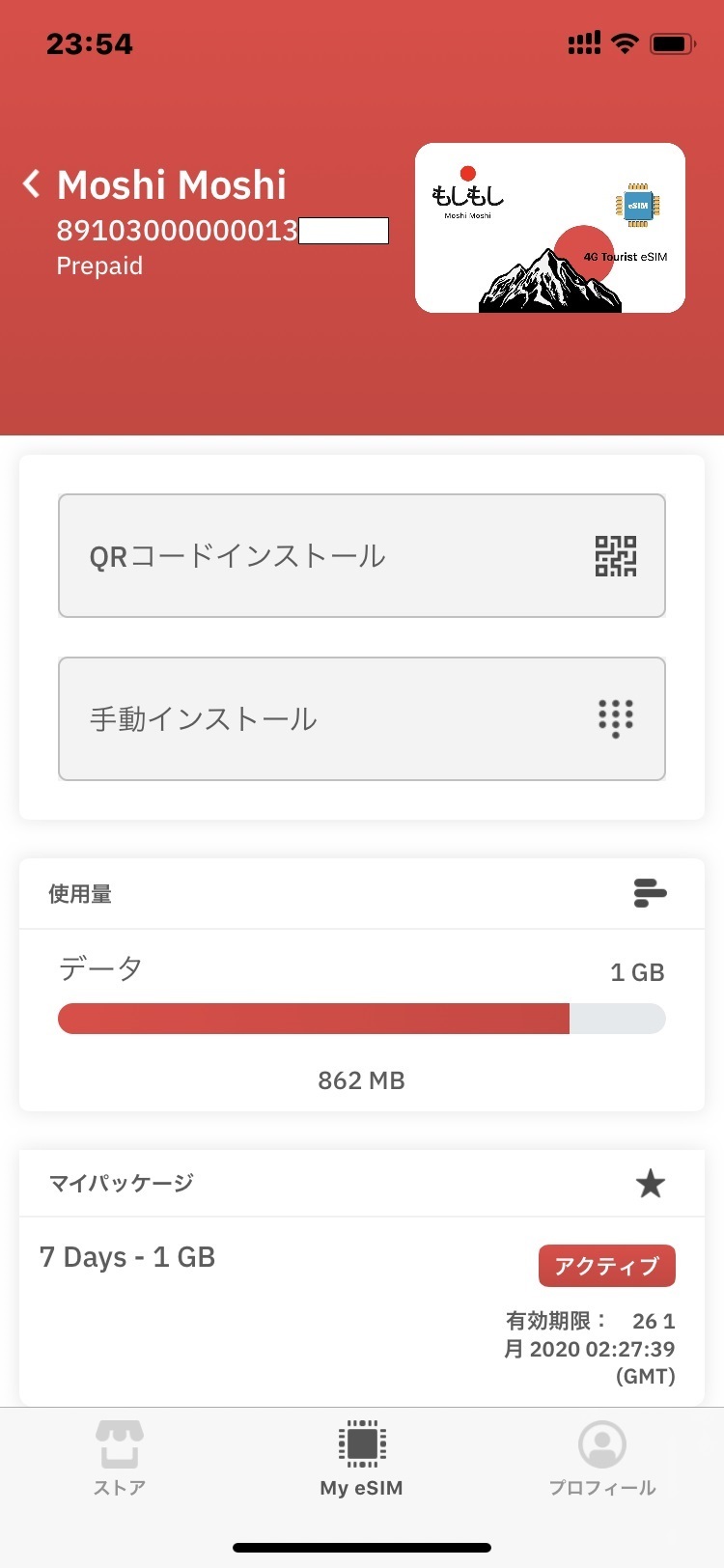The height and width of the screenshot is (1568, 724).
Task: Tap the battery status icon
Action: pyautogui.click(x=672, y=43)
